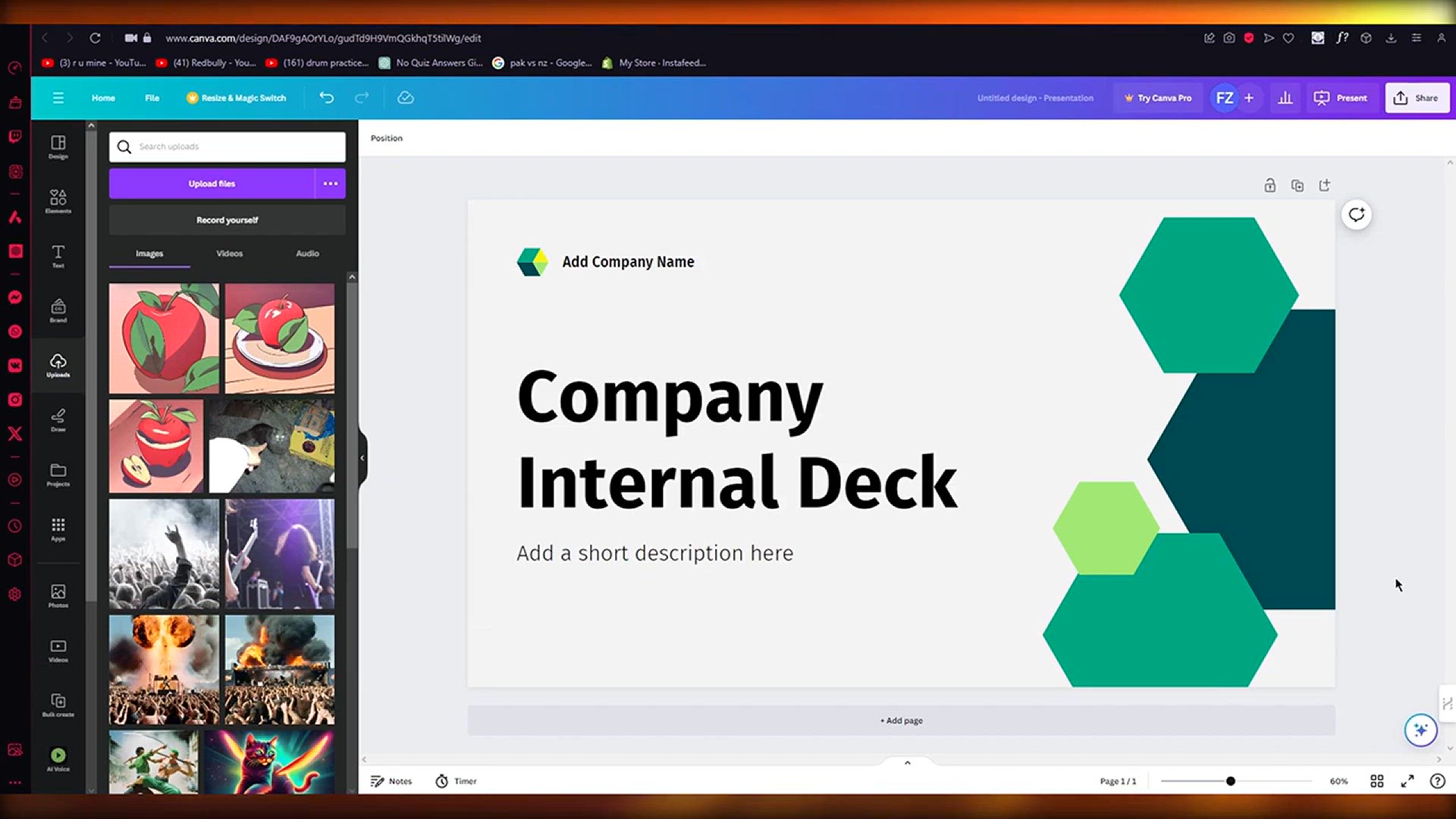
Task: Open grid view of pages
Action: point(1377,781)
